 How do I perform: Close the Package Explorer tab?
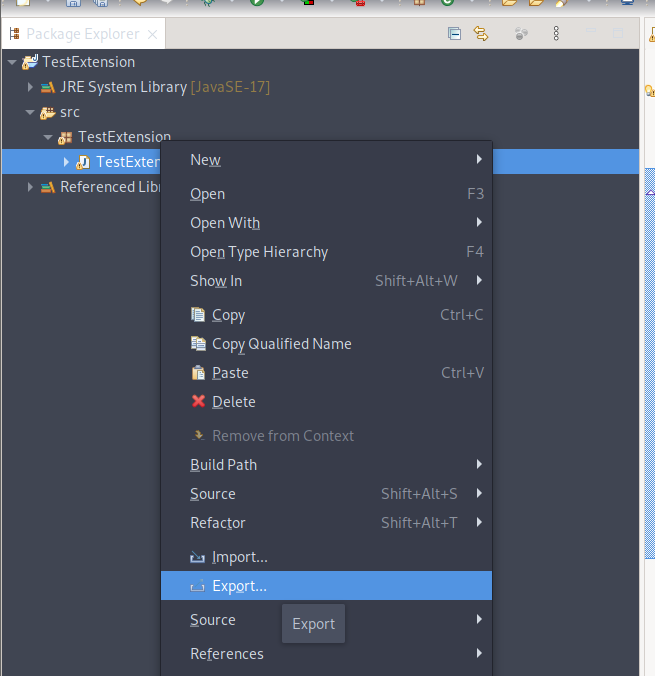tap(153, 34)
